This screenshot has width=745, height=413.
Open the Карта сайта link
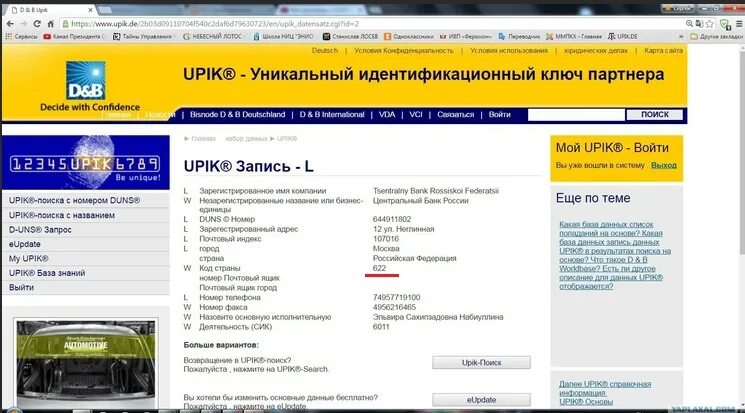tap(663, 50)
